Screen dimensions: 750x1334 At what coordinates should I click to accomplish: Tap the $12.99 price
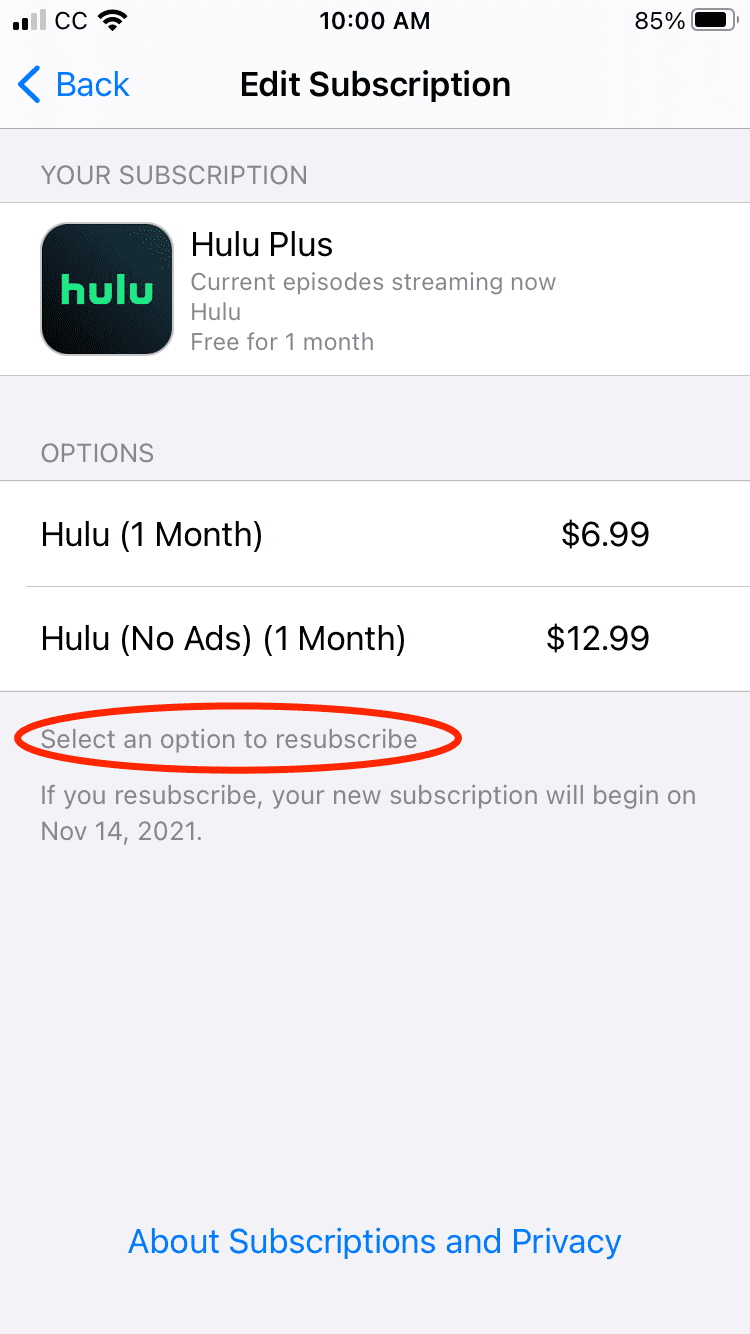598,638
